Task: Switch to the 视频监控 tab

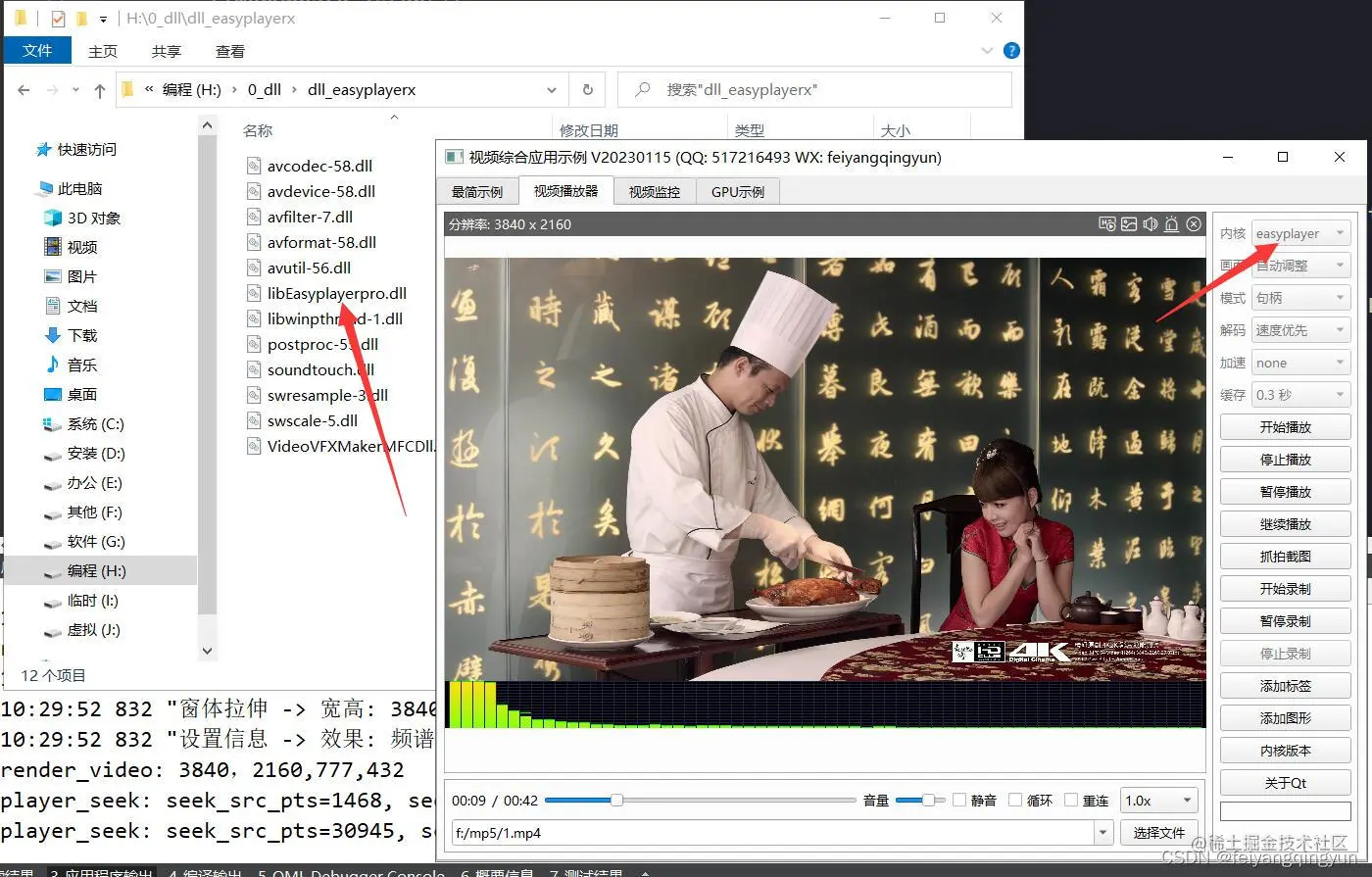Action: pos(654,191)
